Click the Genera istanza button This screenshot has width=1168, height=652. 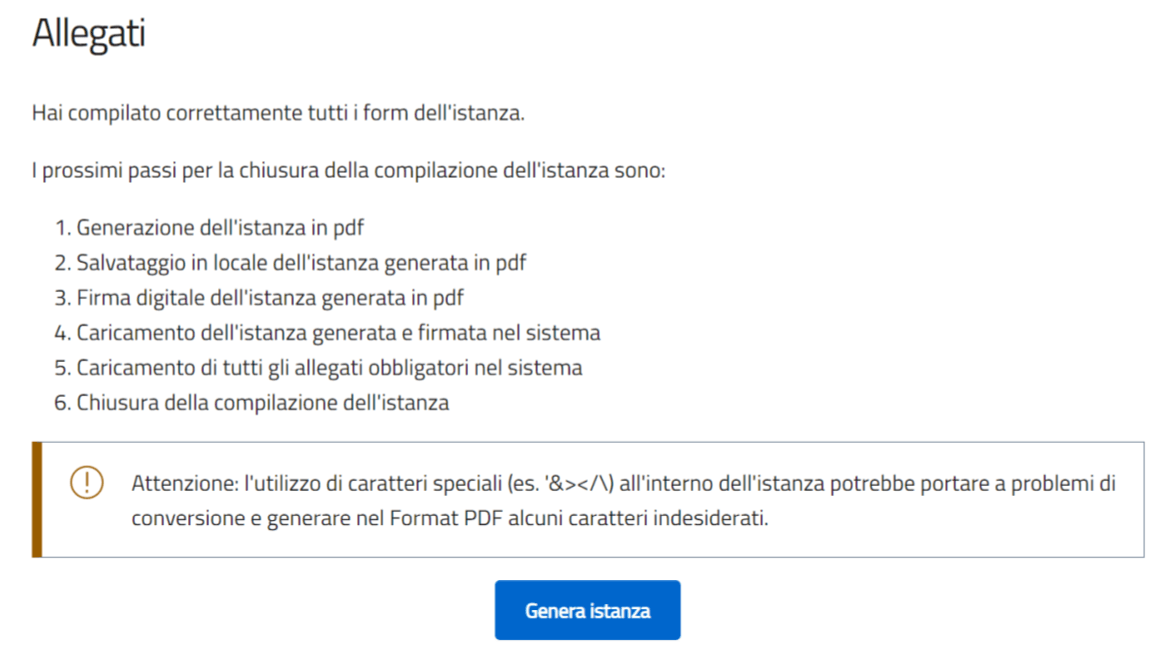tap(587, 610)
